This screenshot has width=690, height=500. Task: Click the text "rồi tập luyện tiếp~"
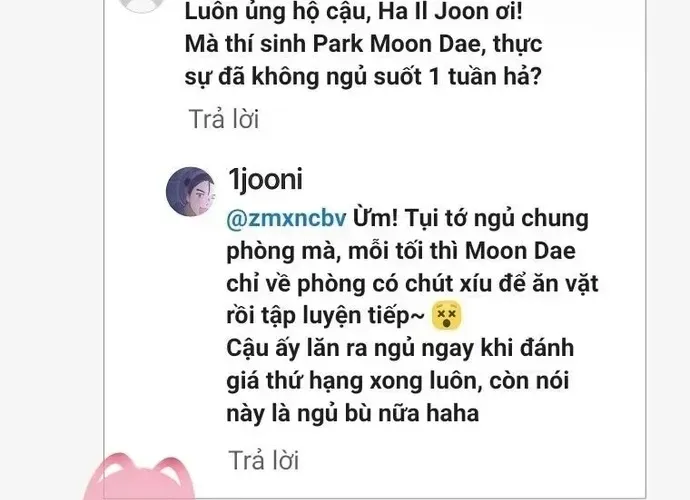[326, 316]
